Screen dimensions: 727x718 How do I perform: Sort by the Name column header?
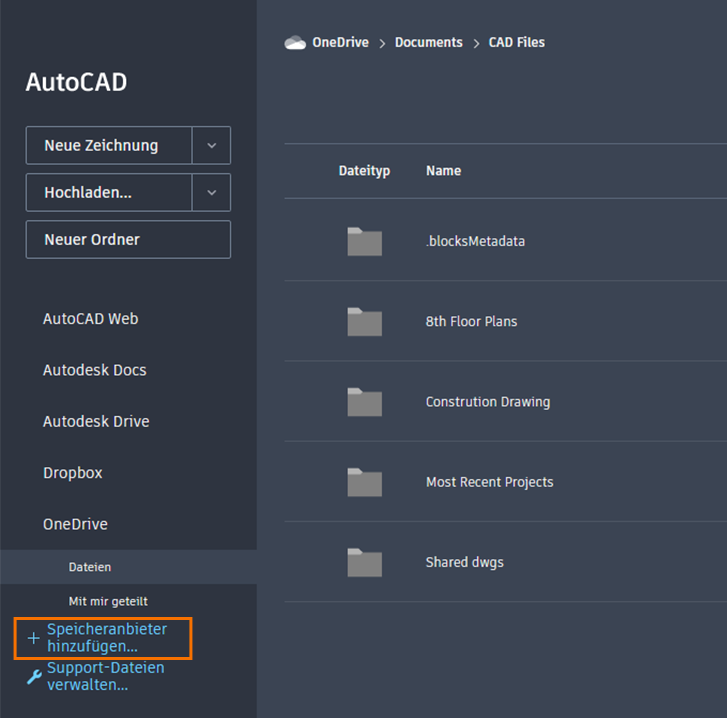443,171
